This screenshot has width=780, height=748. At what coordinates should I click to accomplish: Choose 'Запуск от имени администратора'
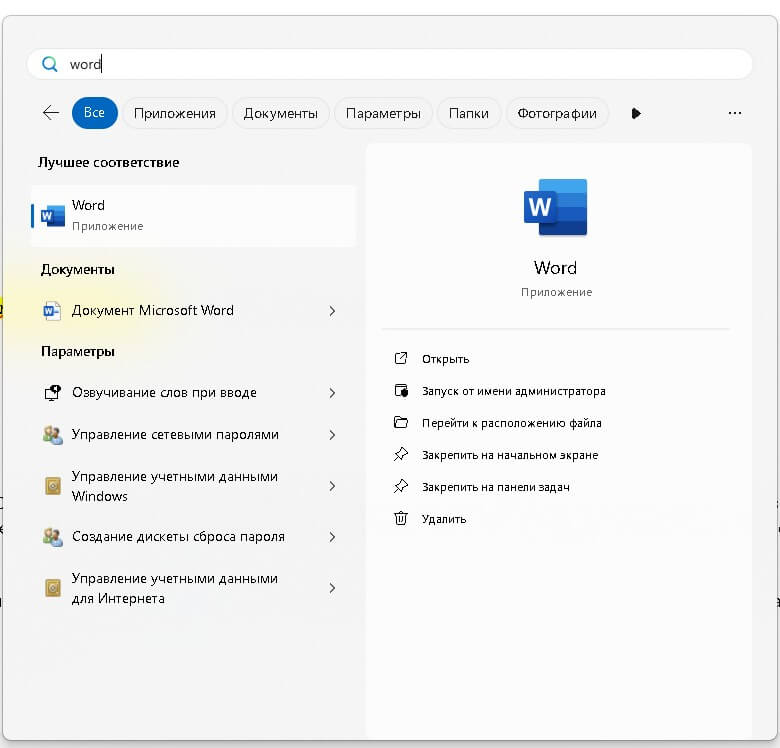coord(514,391)
